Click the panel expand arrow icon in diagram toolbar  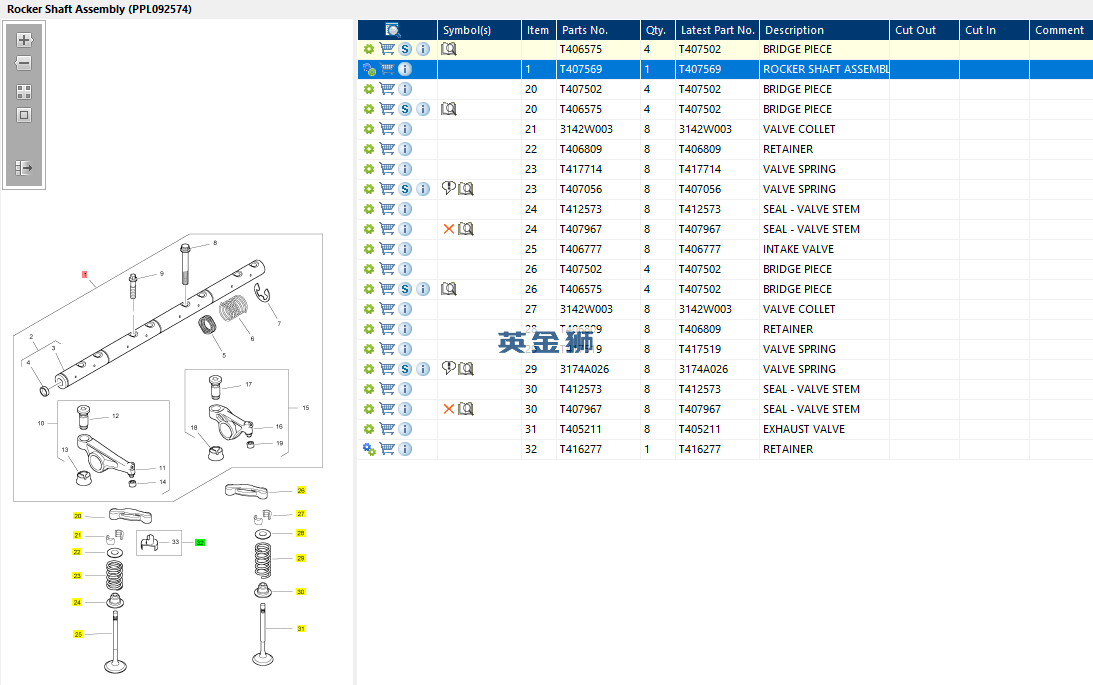click(24, 168)
